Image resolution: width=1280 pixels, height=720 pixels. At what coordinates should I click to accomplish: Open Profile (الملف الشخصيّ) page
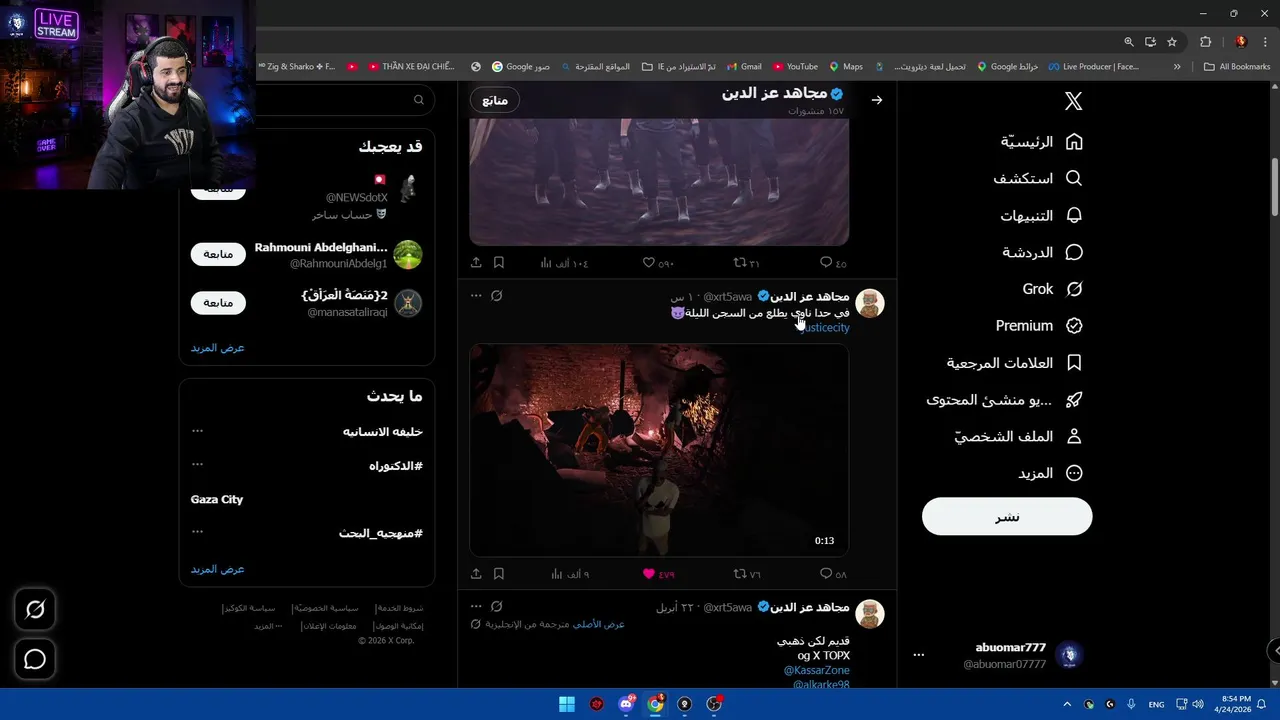(1019, 437)
